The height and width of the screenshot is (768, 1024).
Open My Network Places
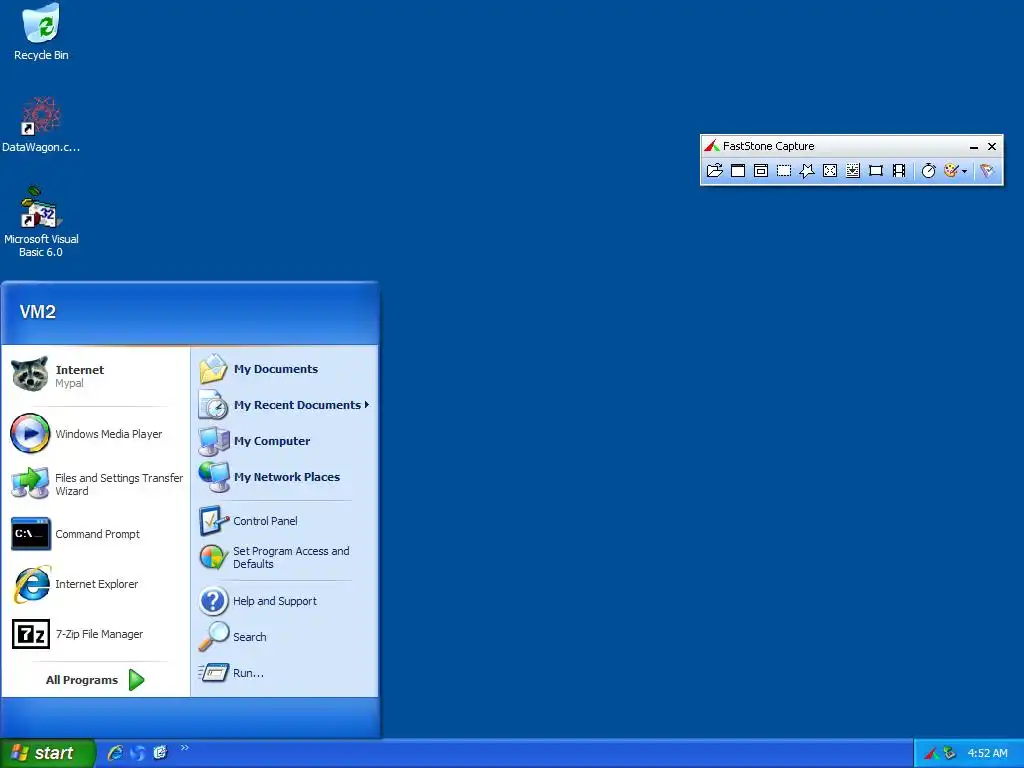[x=285, y=477]
